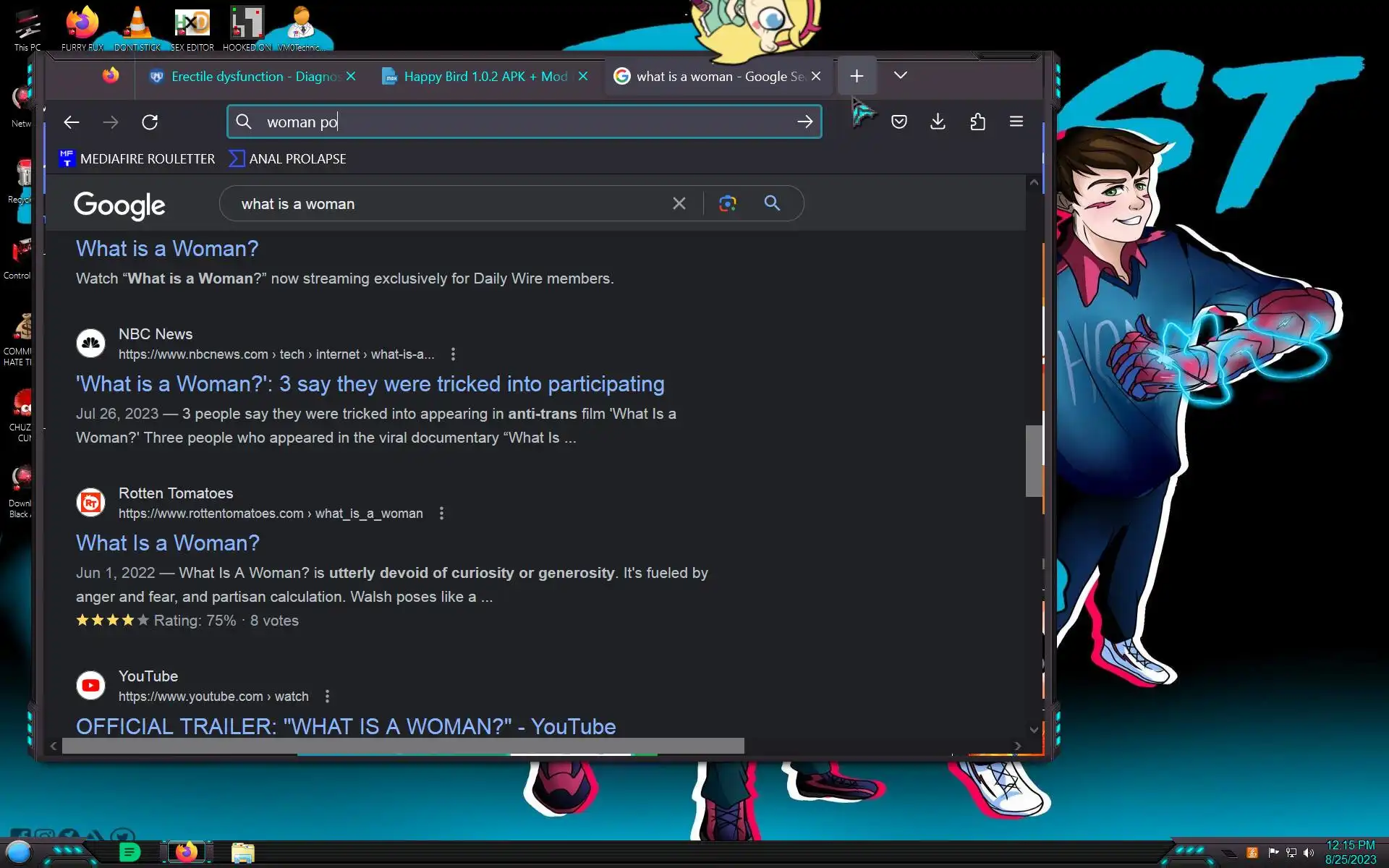Open the Pocket save icon
This screenshot has width=1389, height=868.
click(x=899, y=122)
